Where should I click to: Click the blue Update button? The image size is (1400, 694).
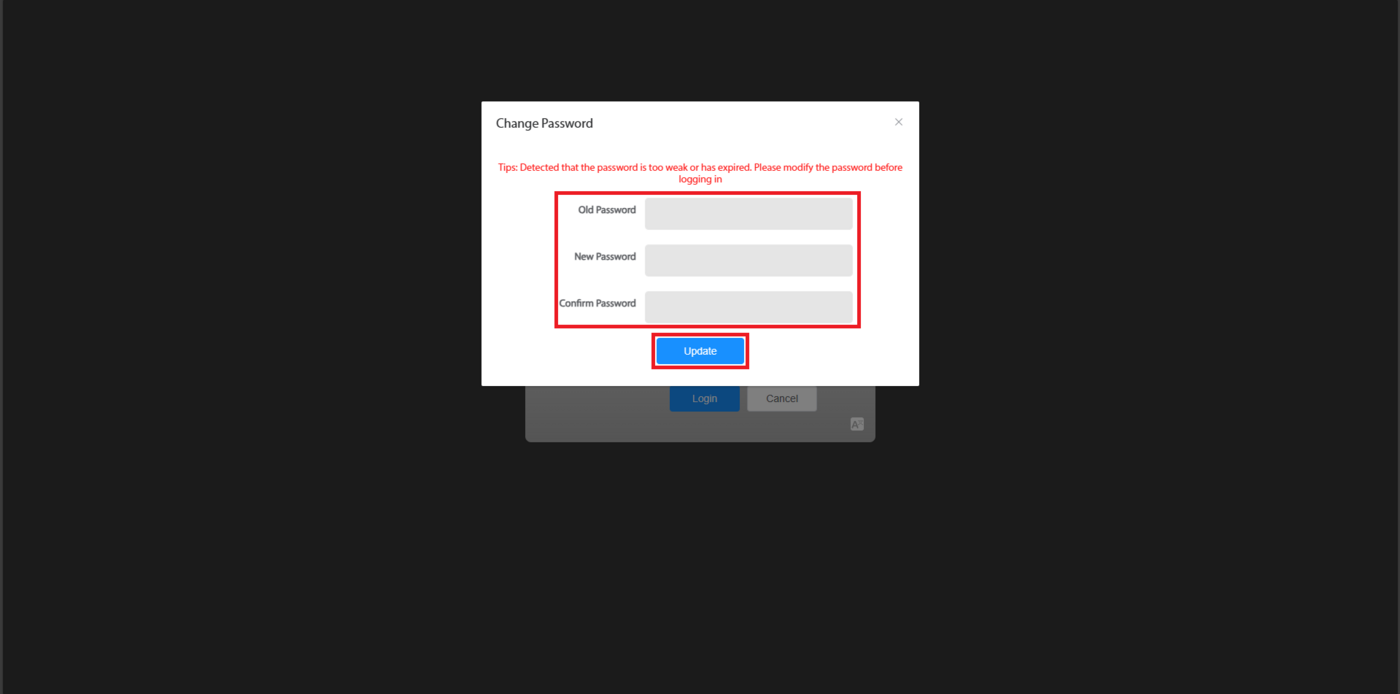coord(700,351)
